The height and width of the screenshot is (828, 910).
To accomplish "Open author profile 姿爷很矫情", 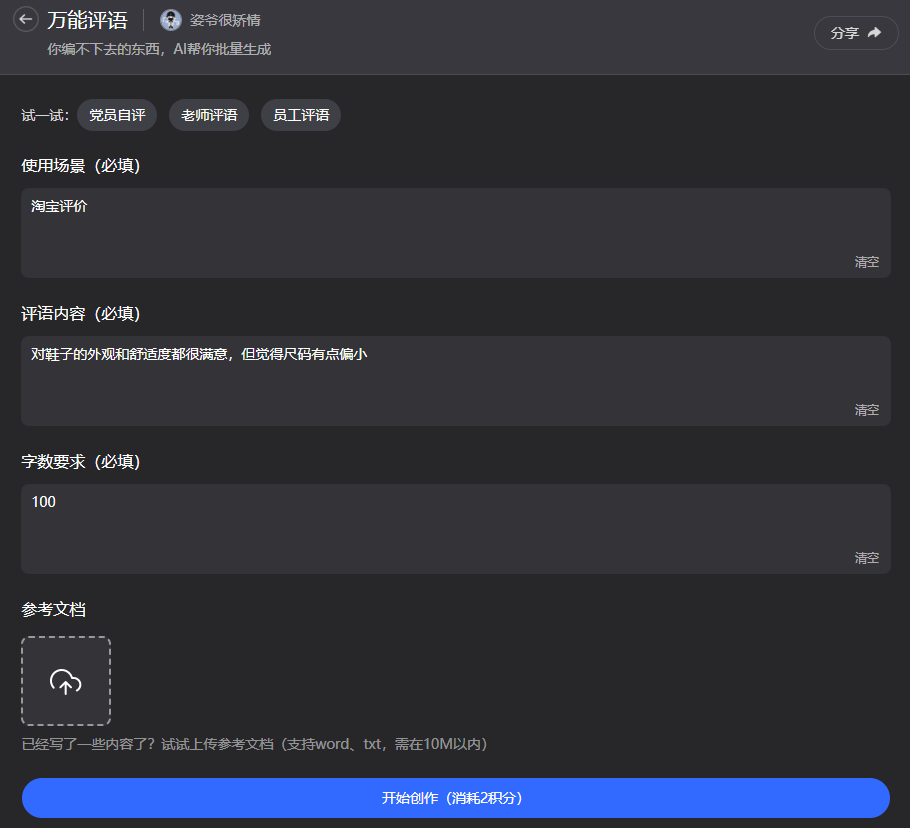I will pos(225,20).
